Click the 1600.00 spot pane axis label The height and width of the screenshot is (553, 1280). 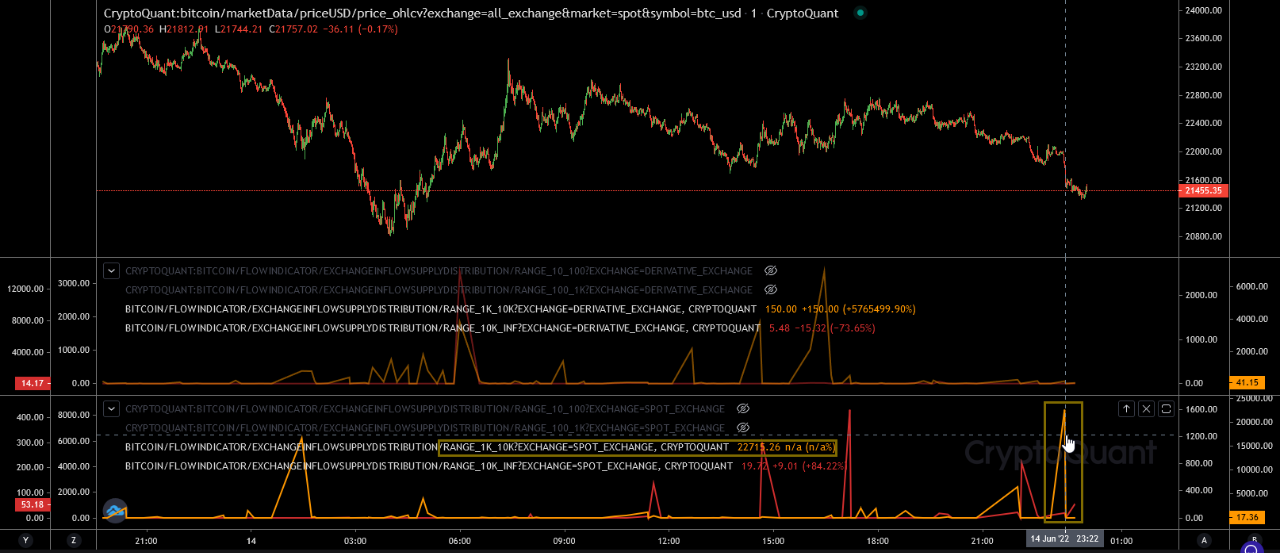point(1199,410)
